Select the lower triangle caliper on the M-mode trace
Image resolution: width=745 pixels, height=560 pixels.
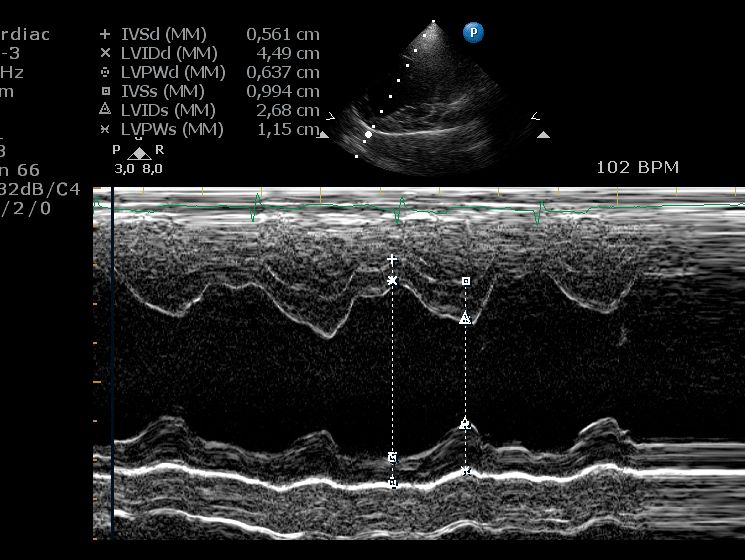(465, 424)
